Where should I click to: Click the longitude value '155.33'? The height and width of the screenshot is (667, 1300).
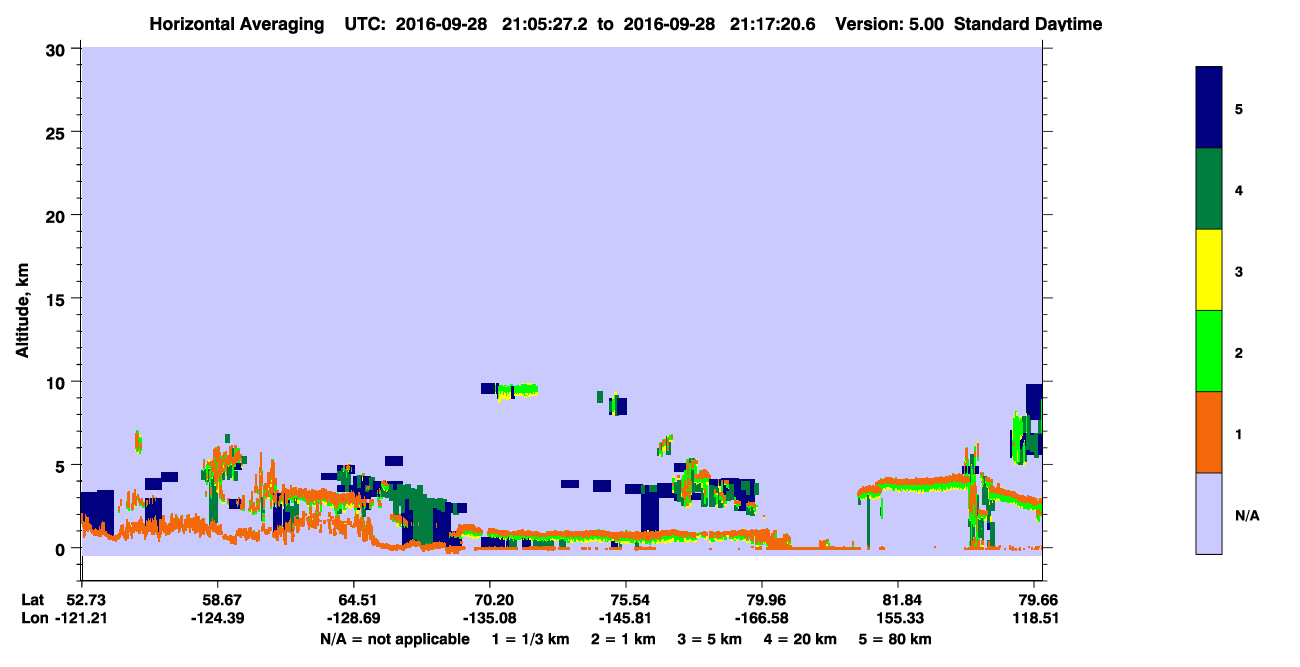pos(899,617)
